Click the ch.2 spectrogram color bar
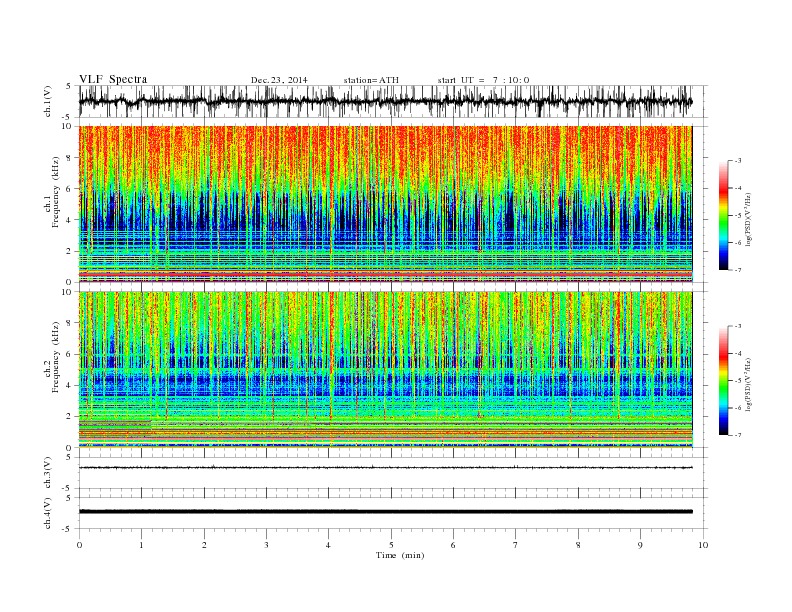792x612 pixels. 724,381
